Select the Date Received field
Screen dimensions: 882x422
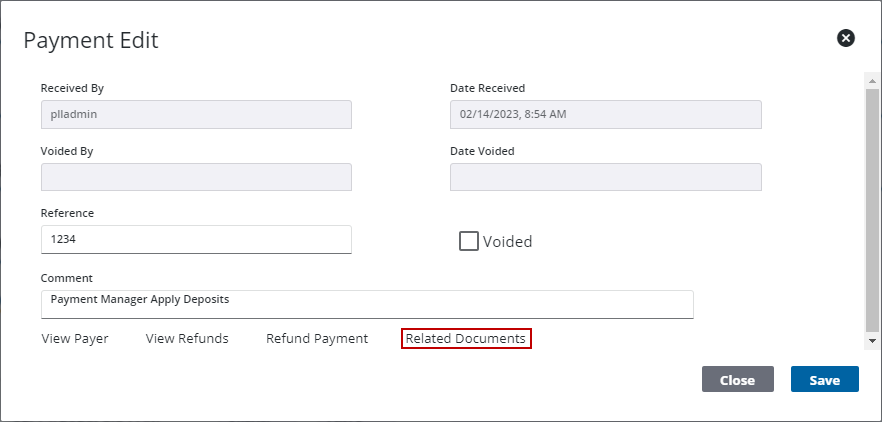(x=605, y=115)
